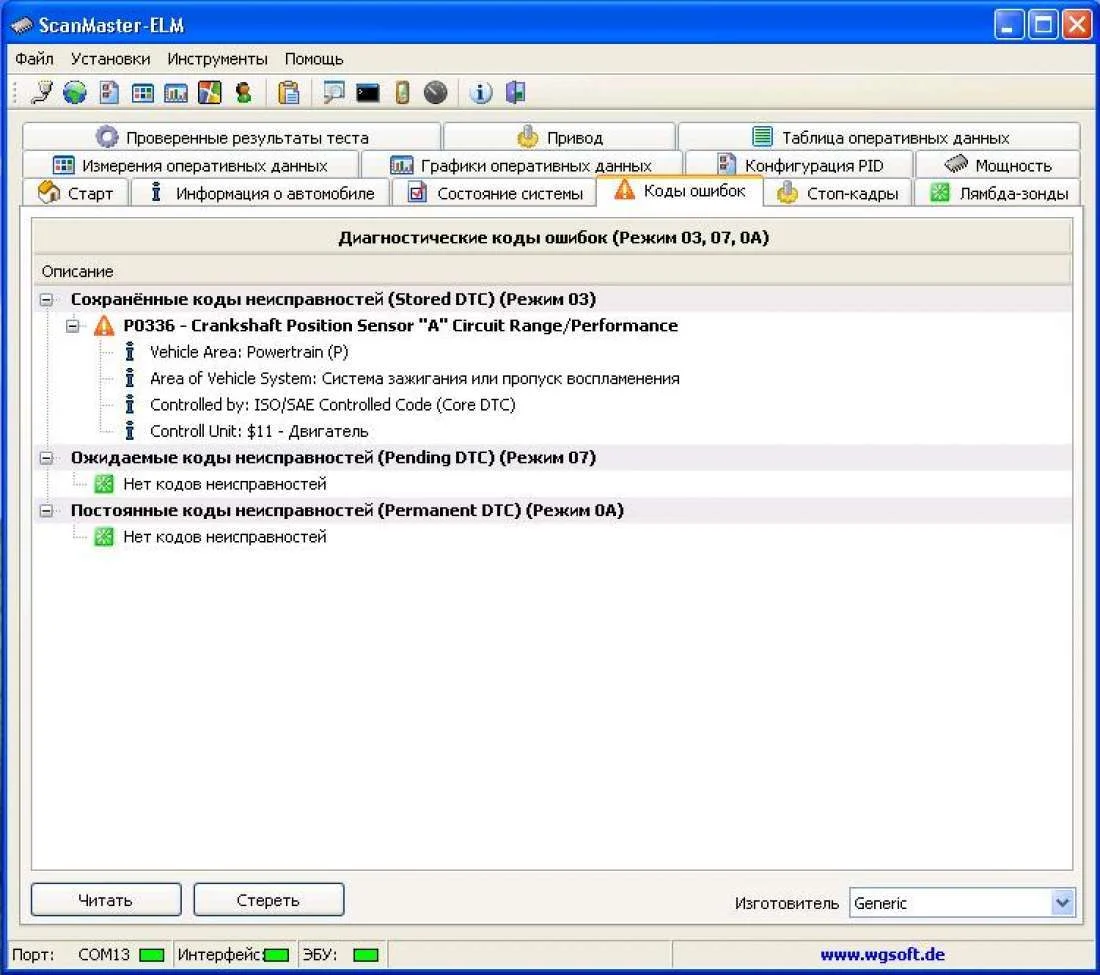Open Измерения оперативных данных tab
The width and height of the screenshot is (1100, 975).
(190, 166)
